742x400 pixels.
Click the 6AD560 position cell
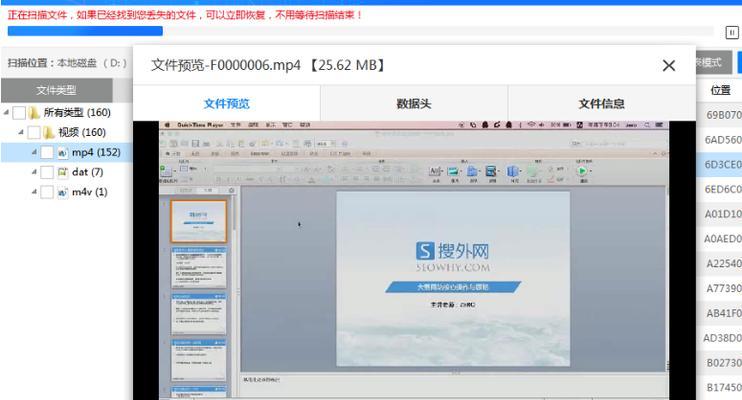click(723, 140)
